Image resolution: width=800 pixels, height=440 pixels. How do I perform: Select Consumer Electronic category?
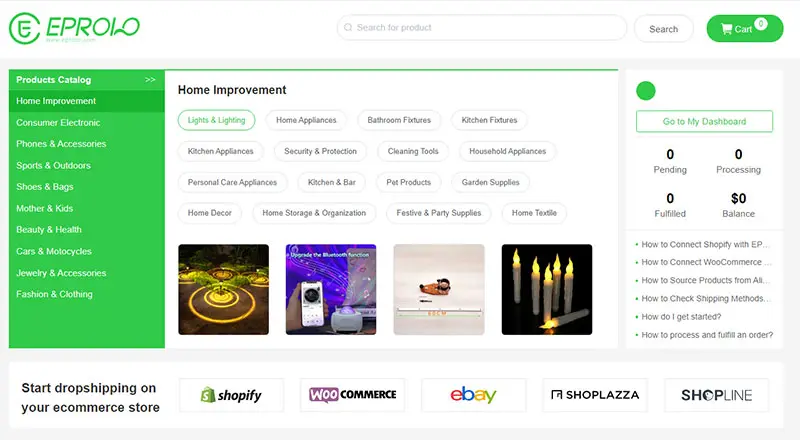click(58, 123)
